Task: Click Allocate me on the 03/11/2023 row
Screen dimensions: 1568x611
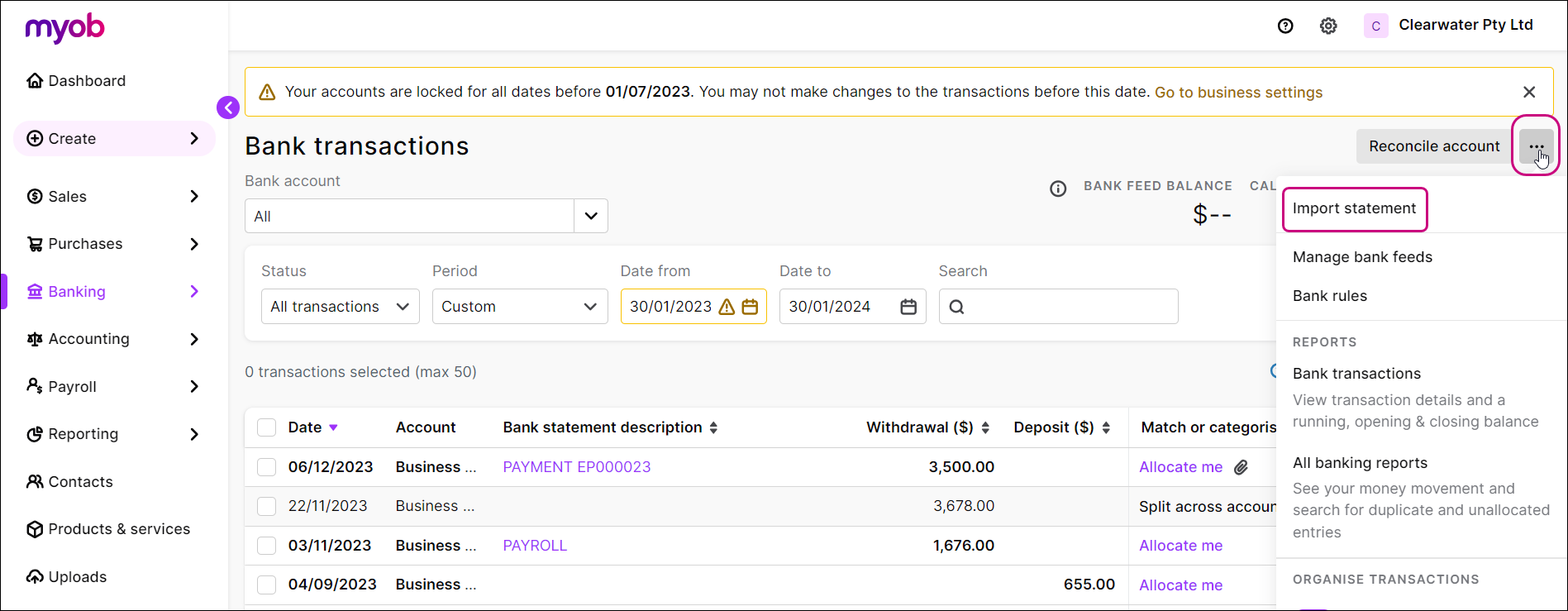Action: coord(1180,546)
